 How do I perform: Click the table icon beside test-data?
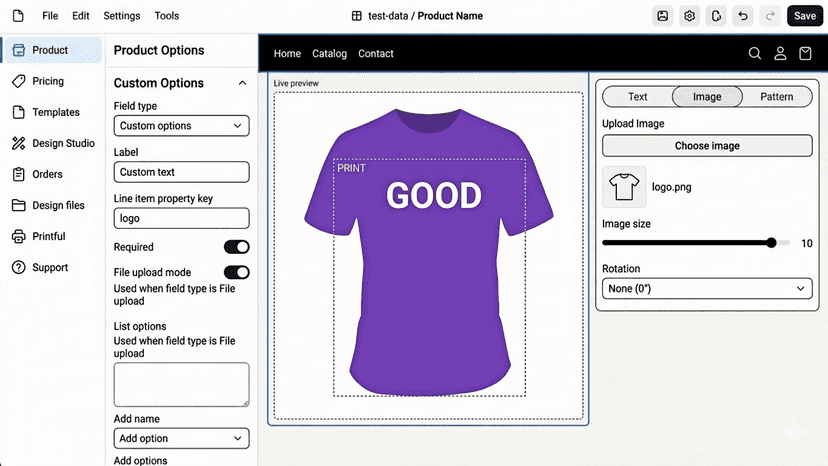(357, 16)
